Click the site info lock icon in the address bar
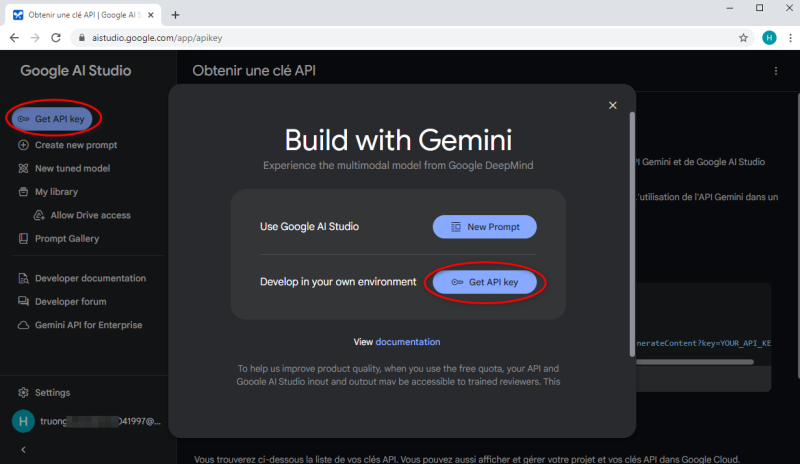The width and height of the screenshot is (800, 464). coord(81,38)
